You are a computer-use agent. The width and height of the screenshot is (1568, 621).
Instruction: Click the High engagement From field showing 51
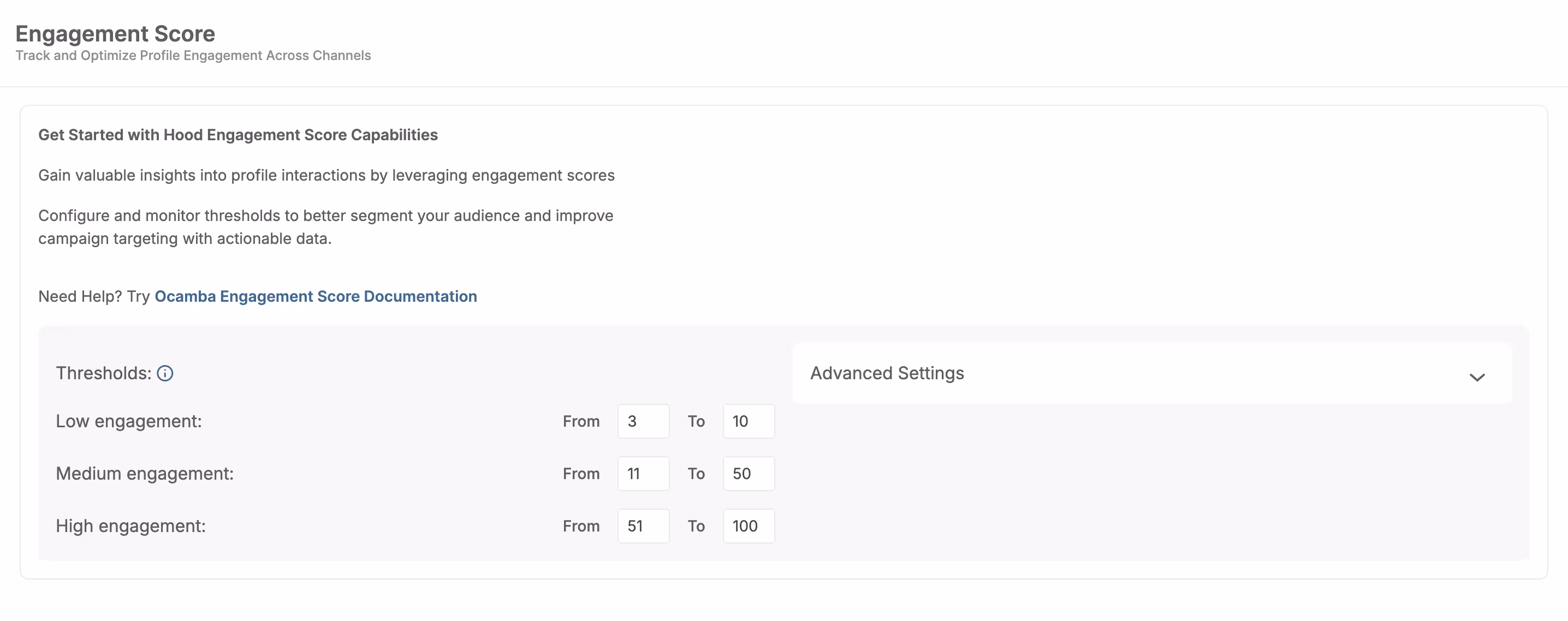click(643, 526)
